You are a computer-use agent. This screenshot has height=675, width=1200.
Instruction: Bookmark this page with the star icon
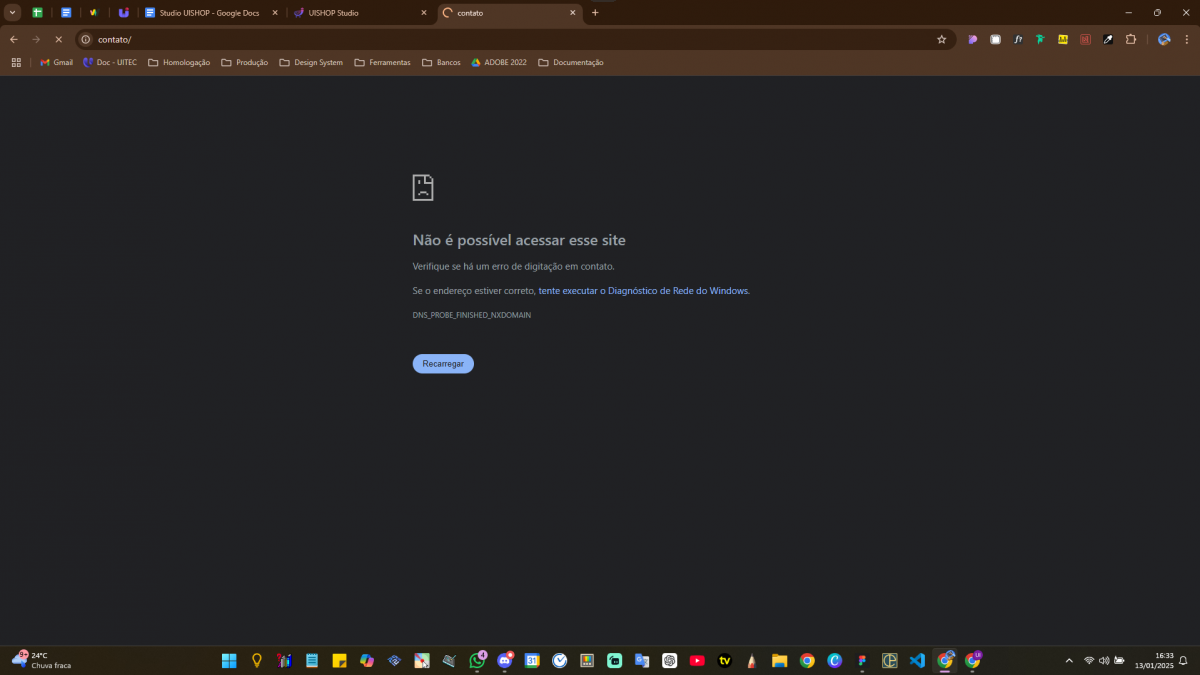coord(941,39)
